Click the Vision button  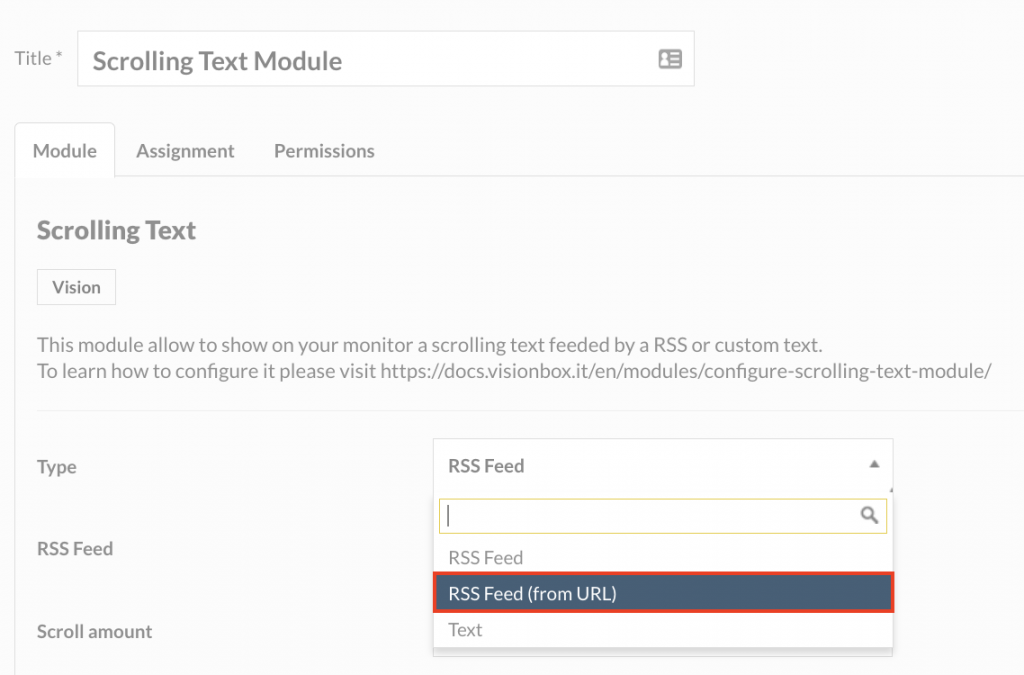tap(76, 287)
